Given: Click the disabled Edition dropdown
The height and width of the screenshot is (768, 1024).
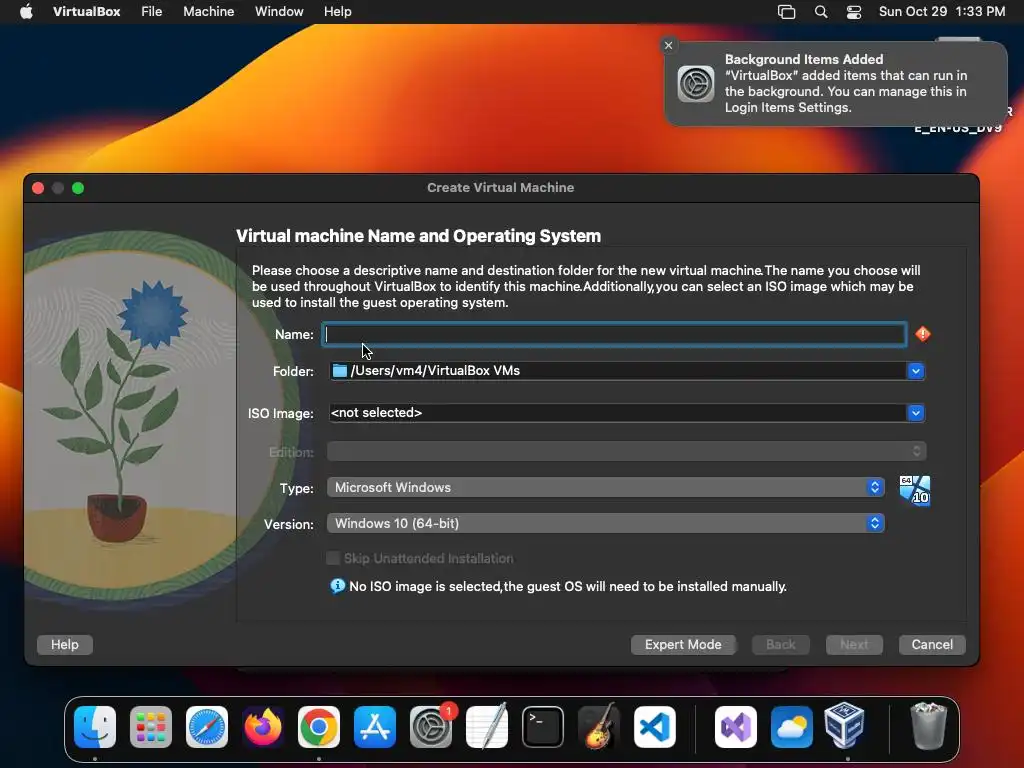Looking at the screenshot, I should 626,451.
